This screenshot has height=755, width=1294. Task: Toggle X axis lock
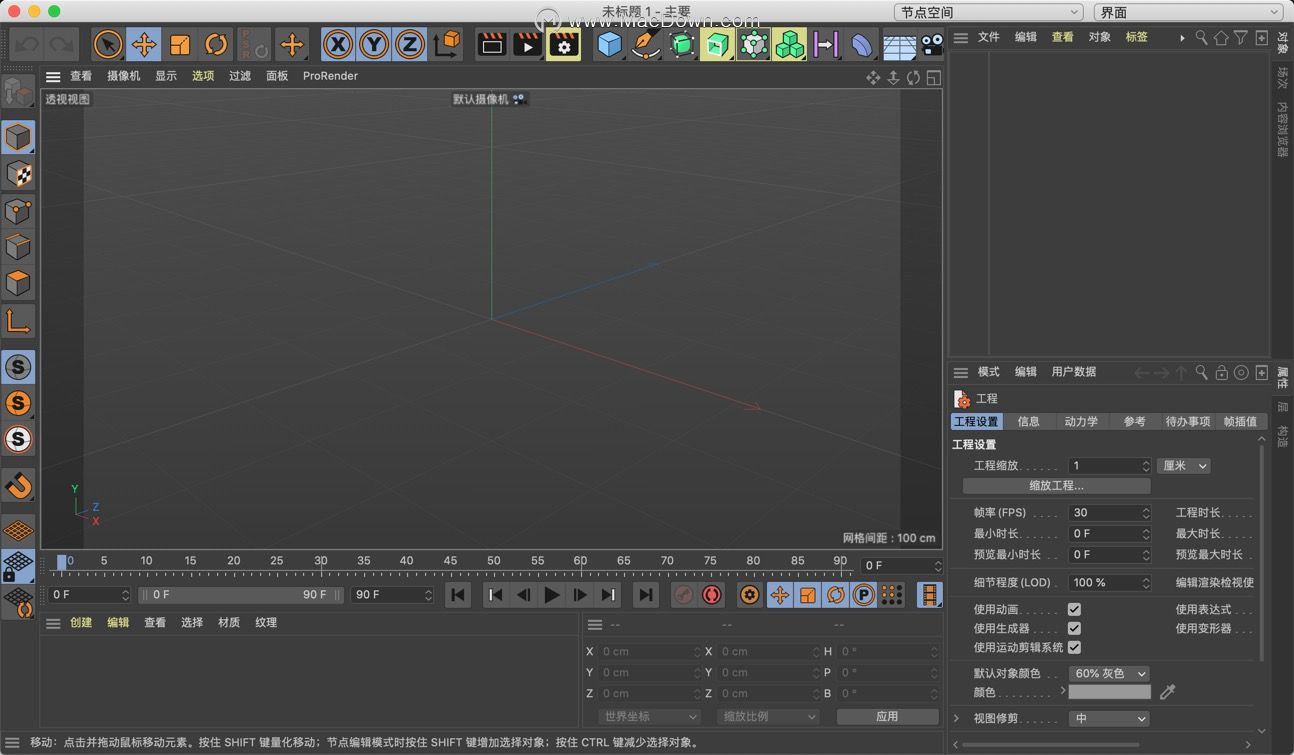pyautogui.click(x=338, y=44)
